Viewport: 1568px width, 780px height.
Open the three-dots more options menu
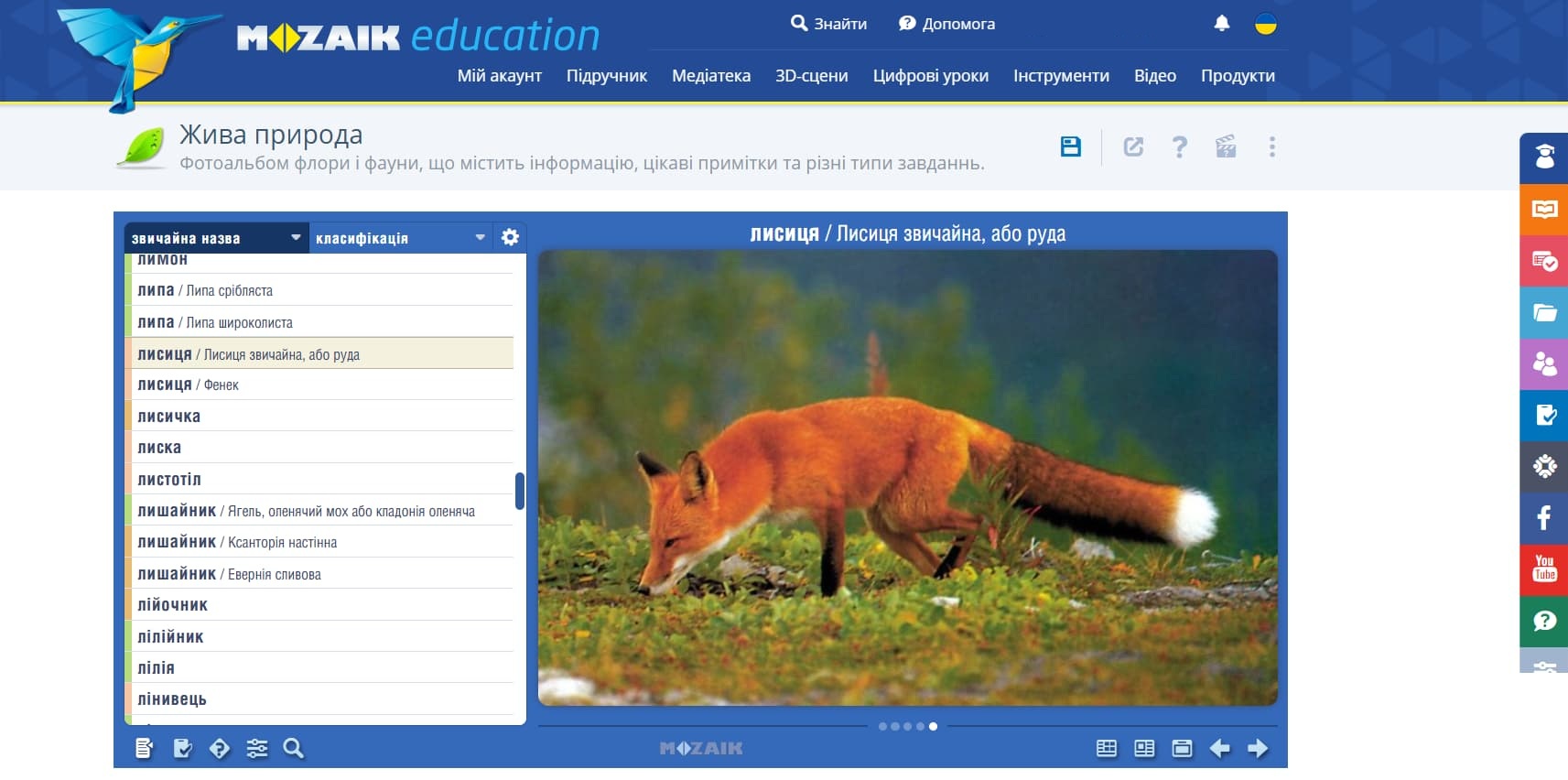1272,146
